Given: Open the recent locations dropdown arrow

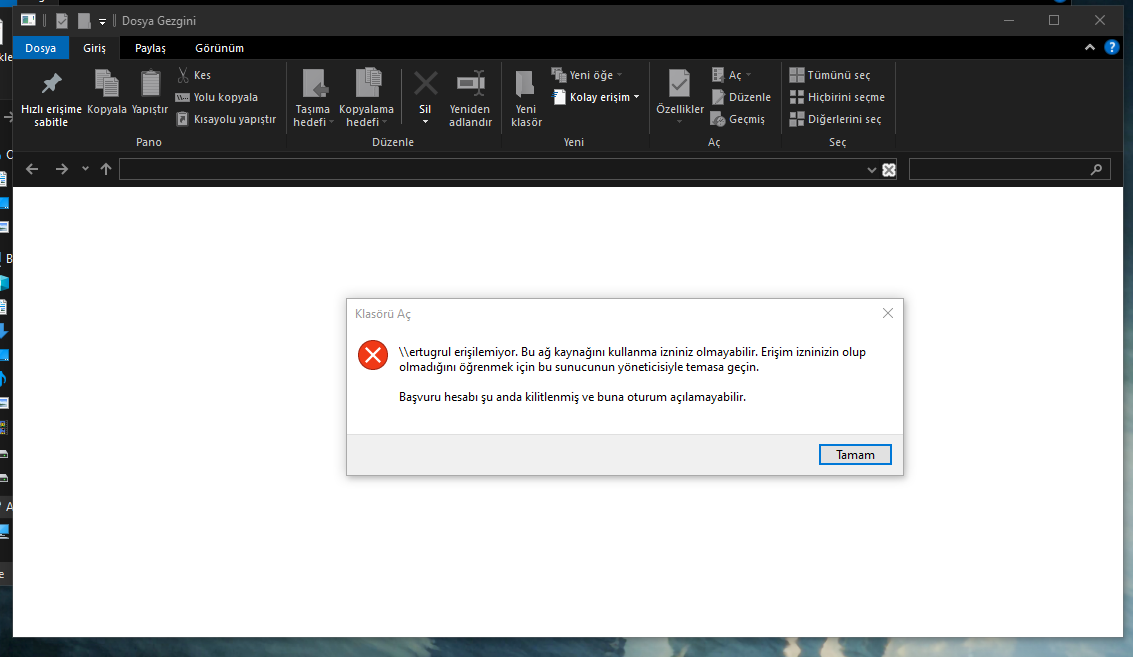Looking at the screenshot, I should [x=85, y=169].
